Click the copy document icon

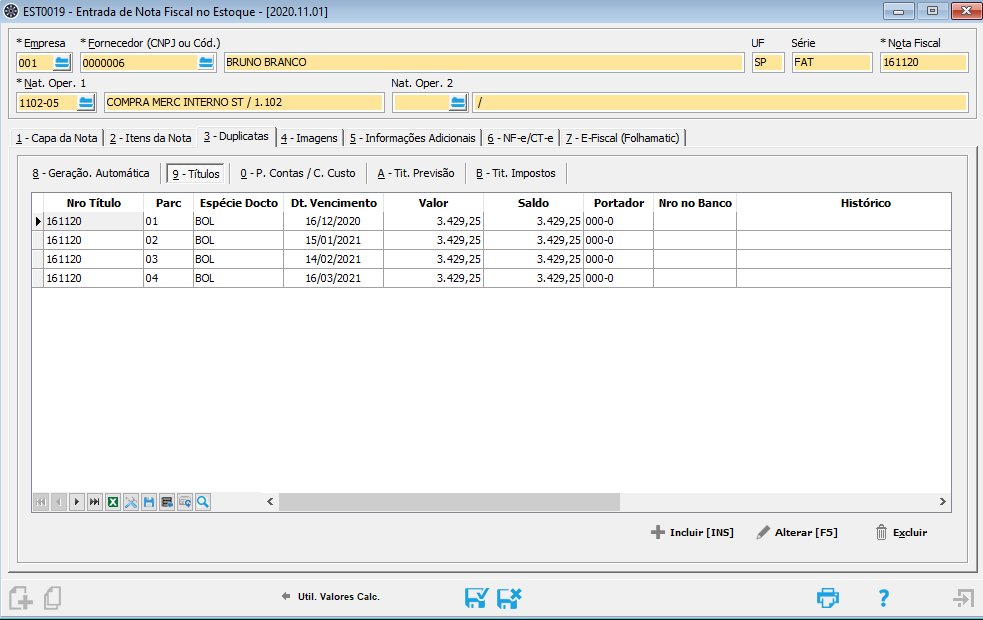pos(53,597)
